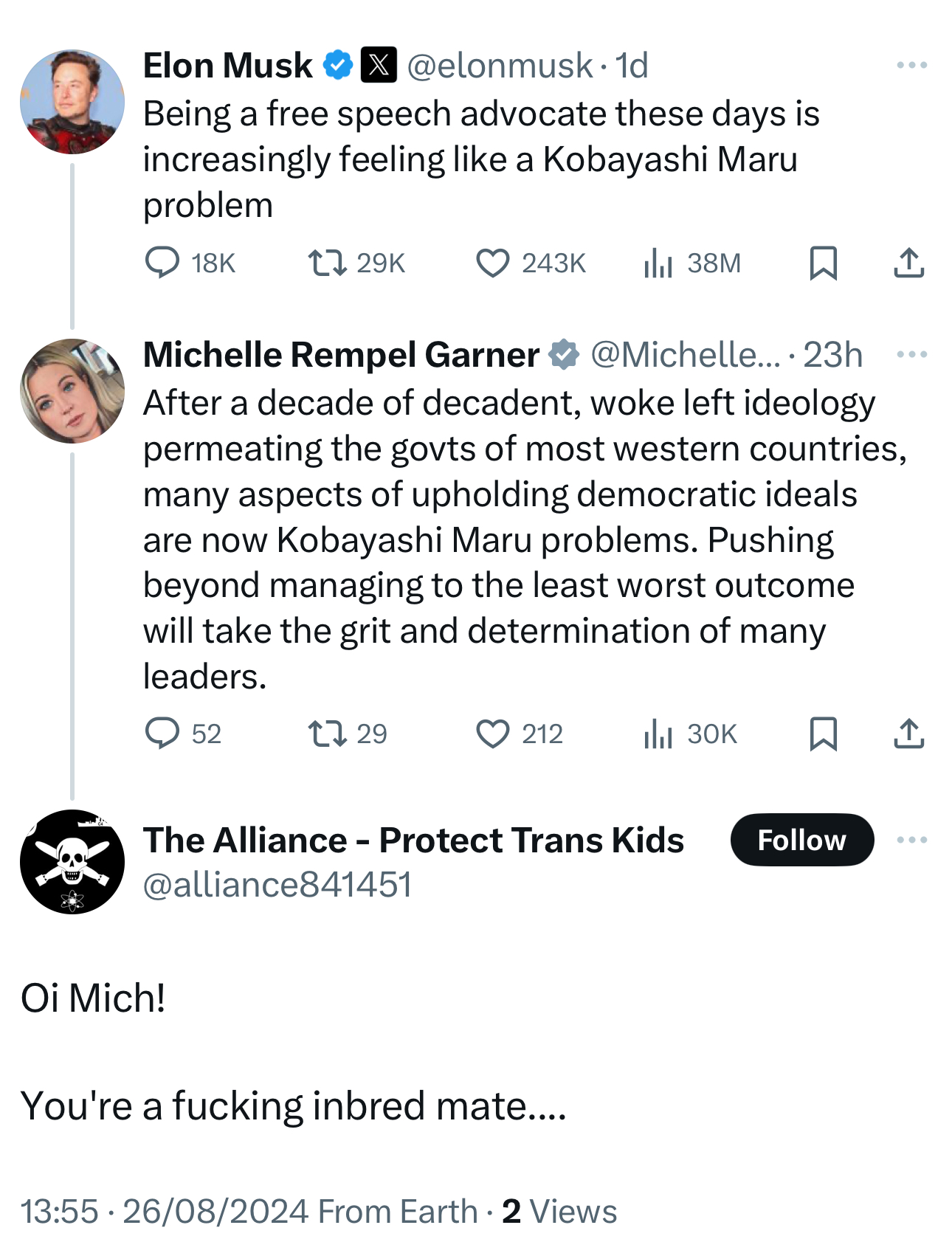View analytics of Michelle Rempel Garner's post

658,734
